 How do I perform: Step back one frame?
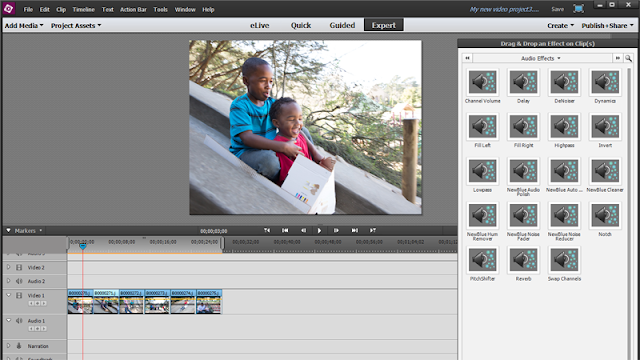[x=303, y=231]
